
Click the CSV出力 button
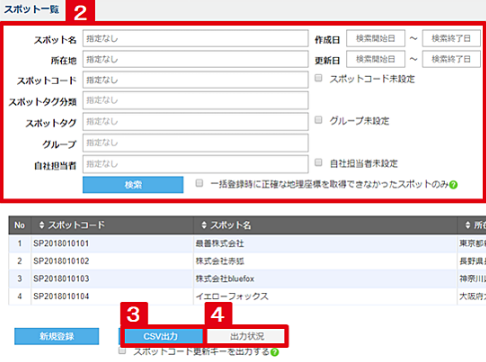(161, 336)
